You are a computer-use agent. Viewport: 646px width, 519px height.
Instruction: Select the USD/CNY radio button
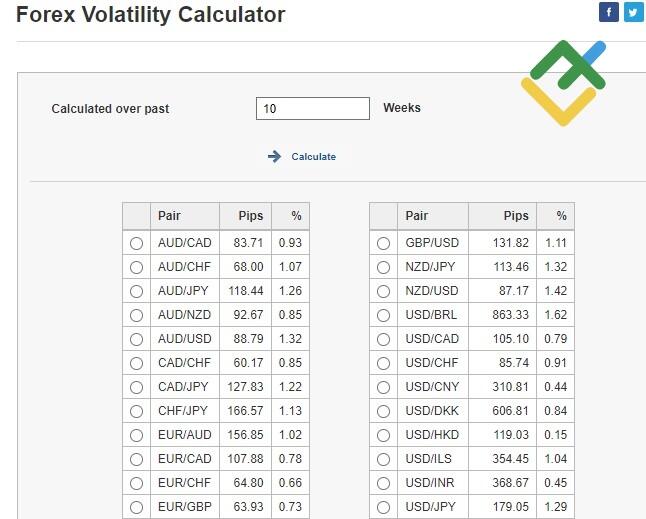click(x=383, y=387)
